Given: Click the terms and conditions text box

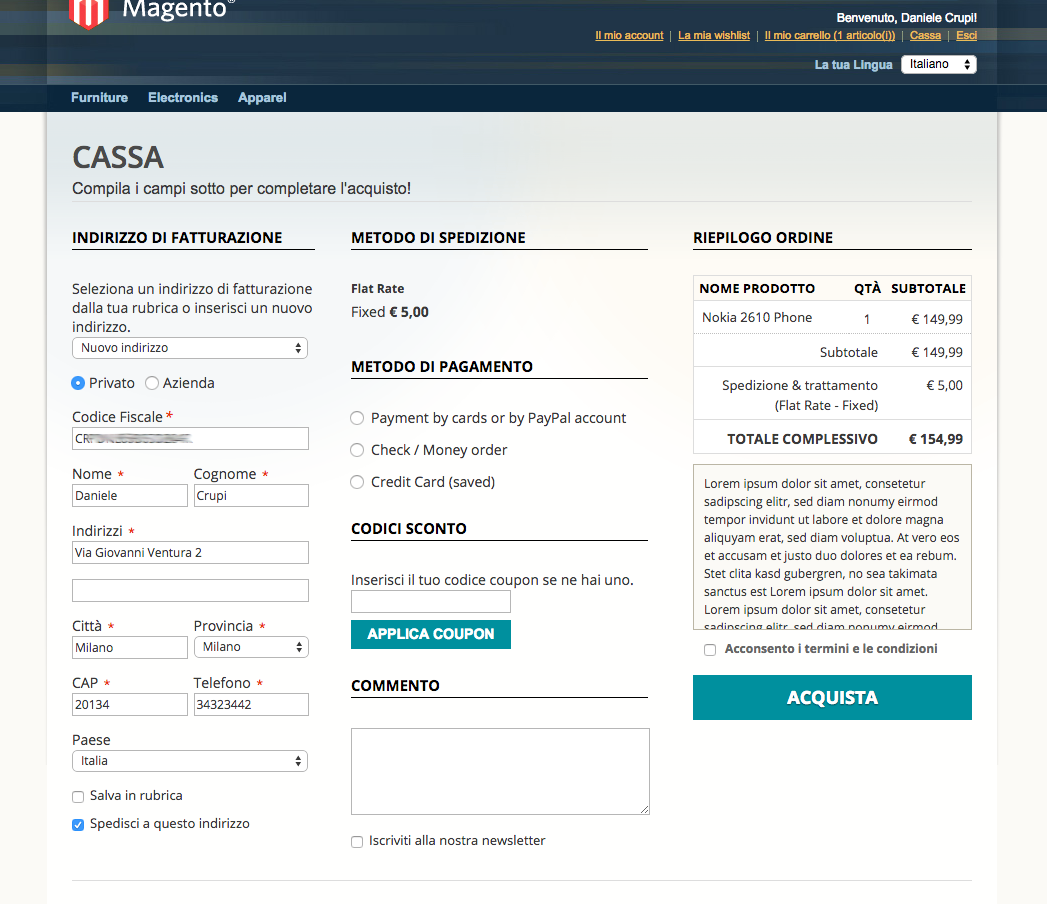Looking at the screenshot, I should [x=832, y=547].
